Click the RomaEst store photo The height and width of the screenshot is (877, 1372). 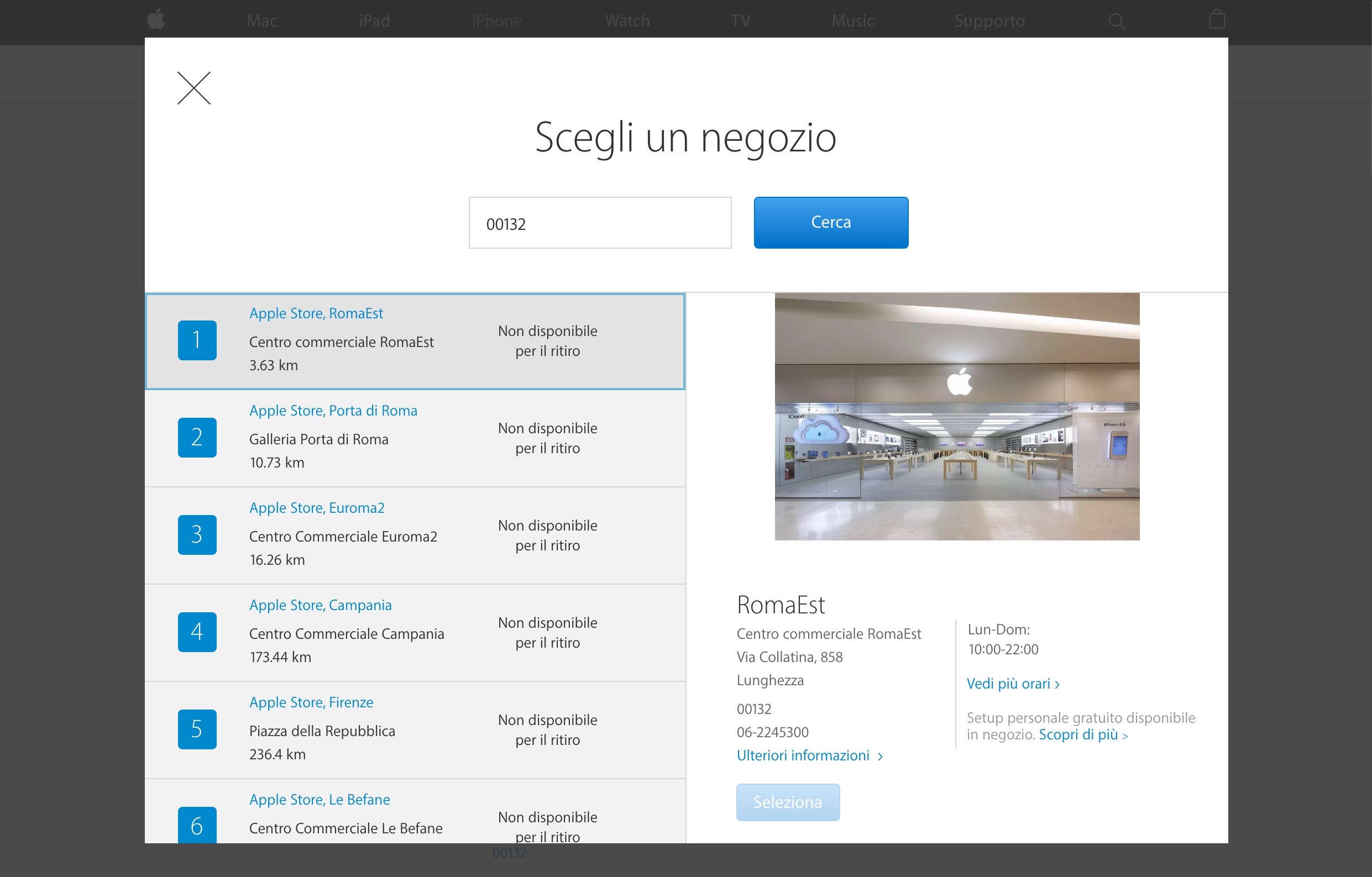click(957, 416)
